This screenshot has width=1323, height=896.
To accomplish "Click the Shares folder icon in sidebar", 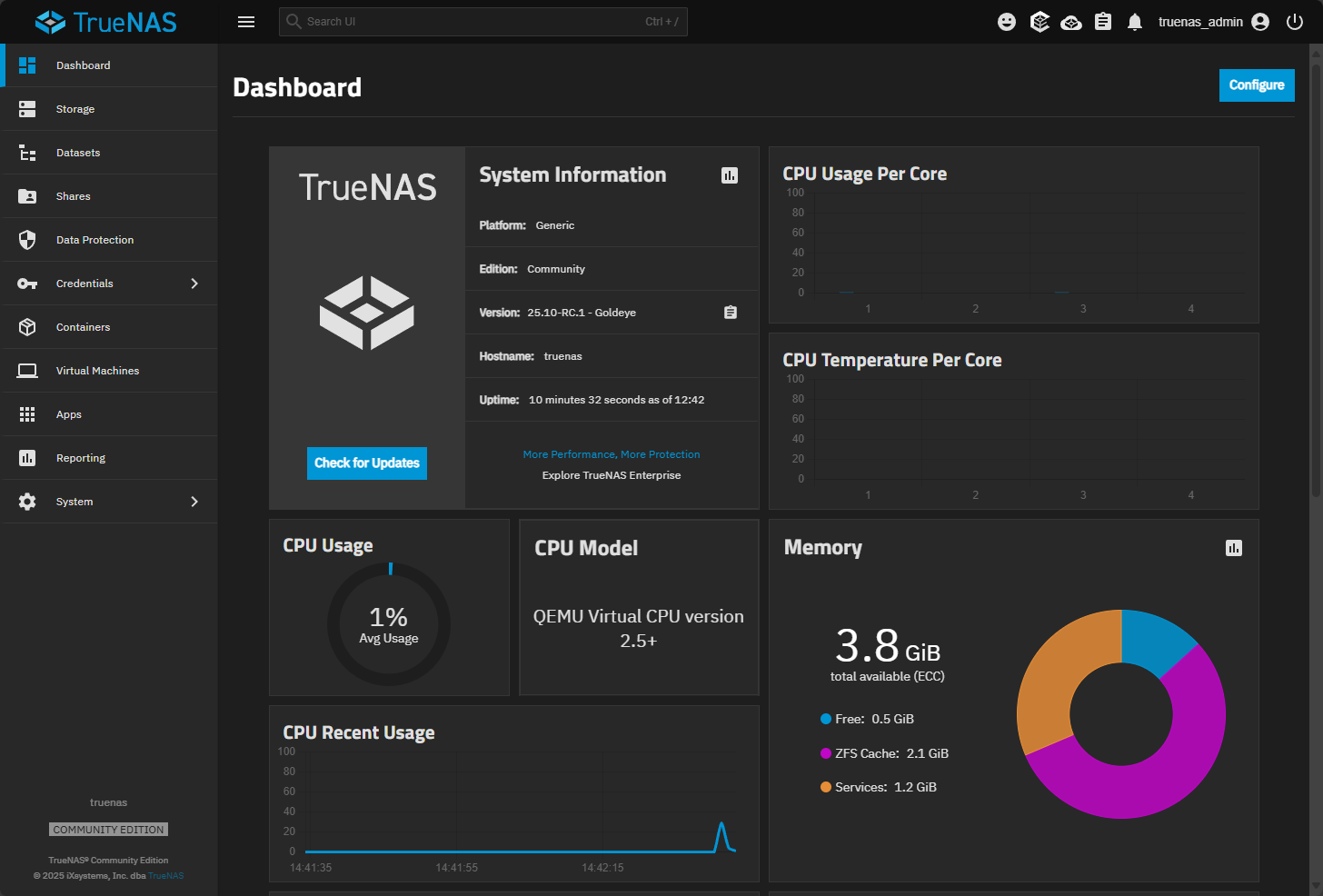I will coord(27,196).
